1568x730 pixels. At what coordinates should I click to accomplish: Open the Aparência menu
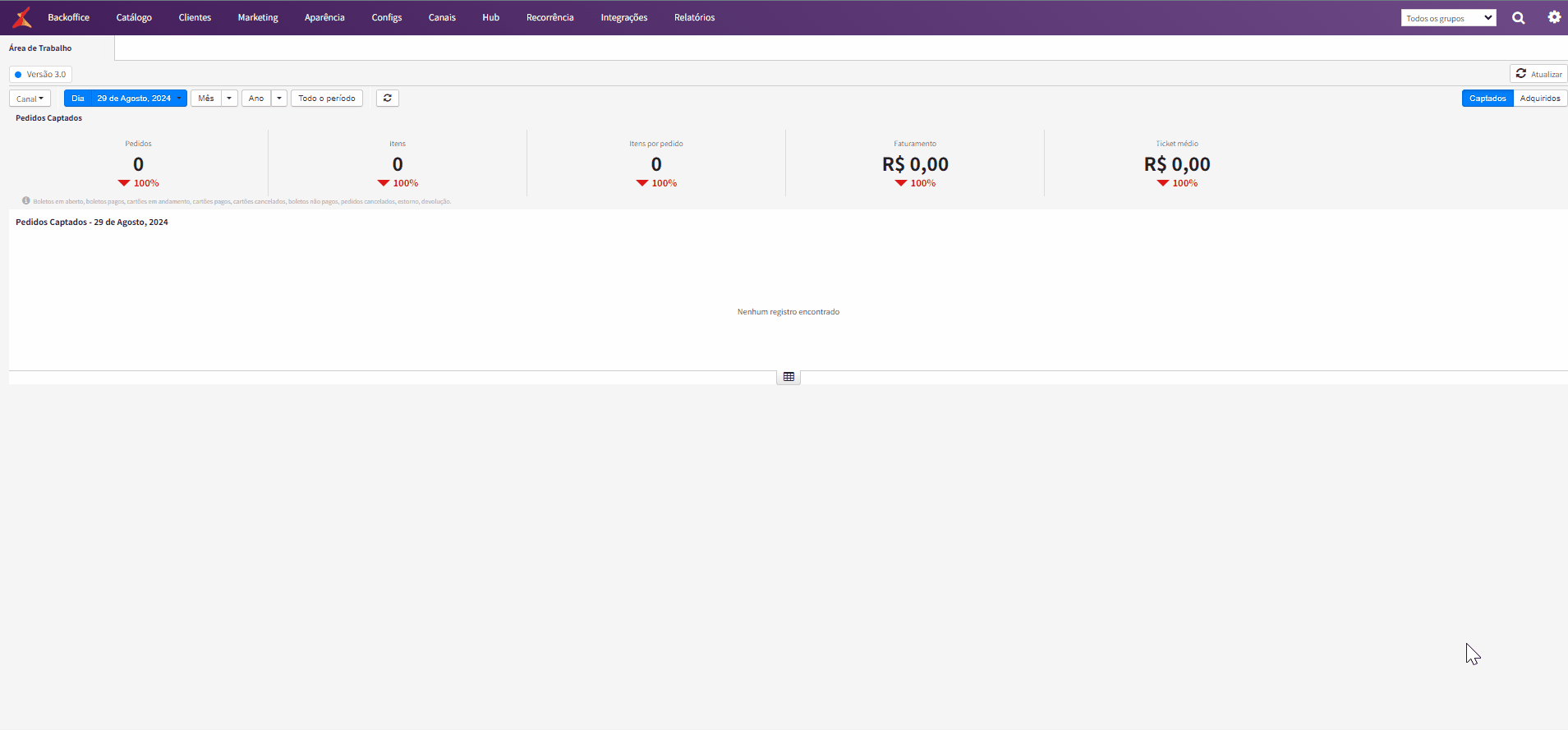coord(324,17)
